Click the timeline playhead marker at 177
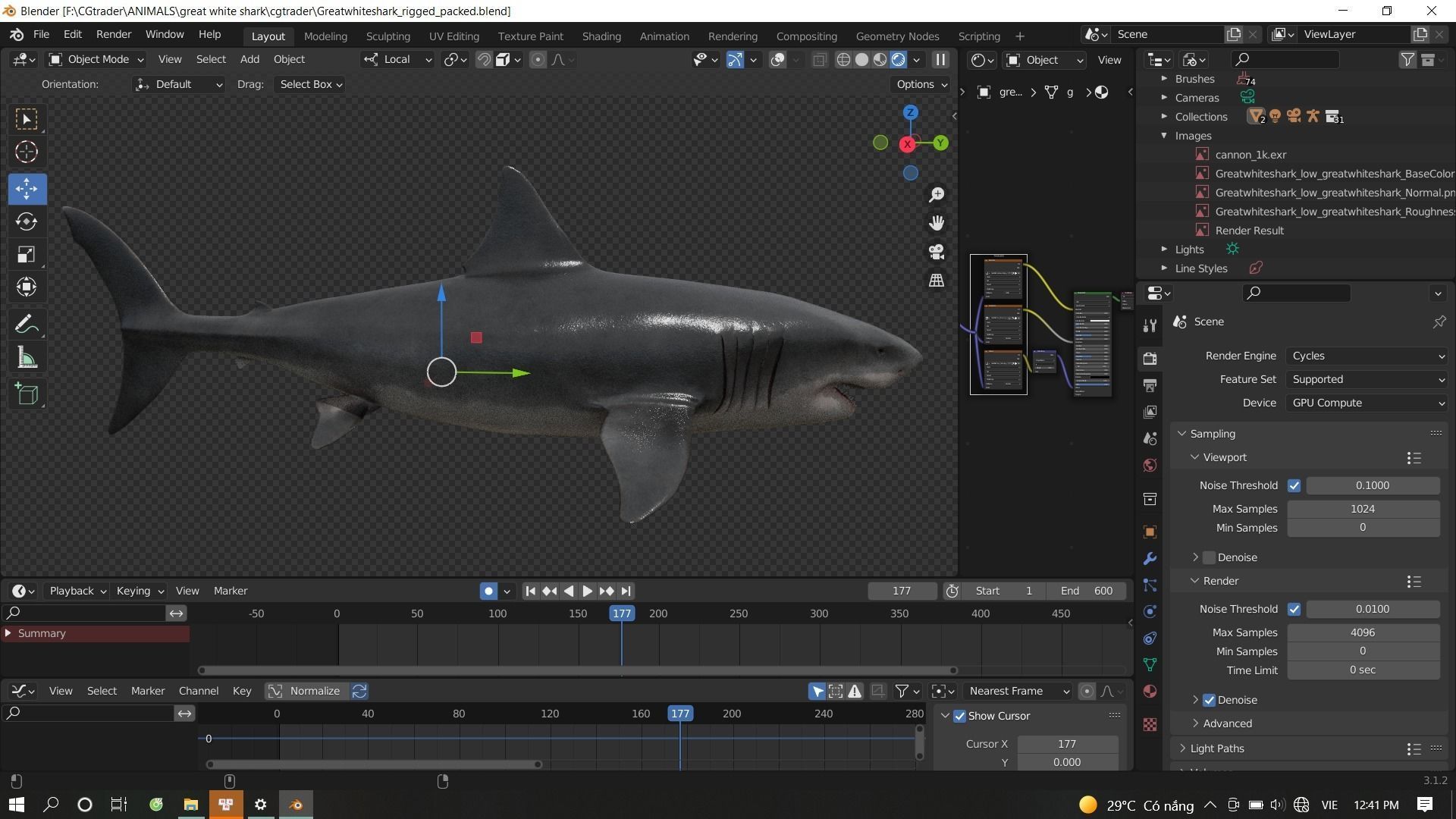 pyautogui.click(x=622, y=614)
